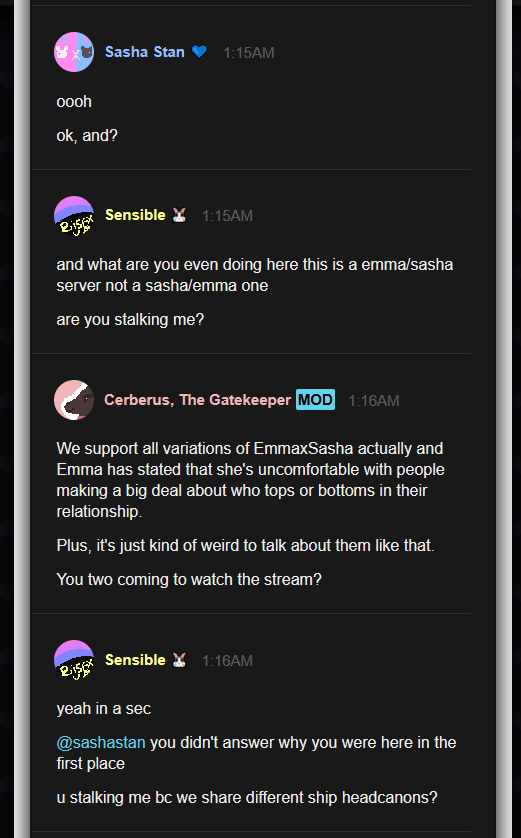Click the 1:16AM timestamp next to Sensible
Image resolution: width=521 pixels, height=838 pixels.
(x=228, y=661)
